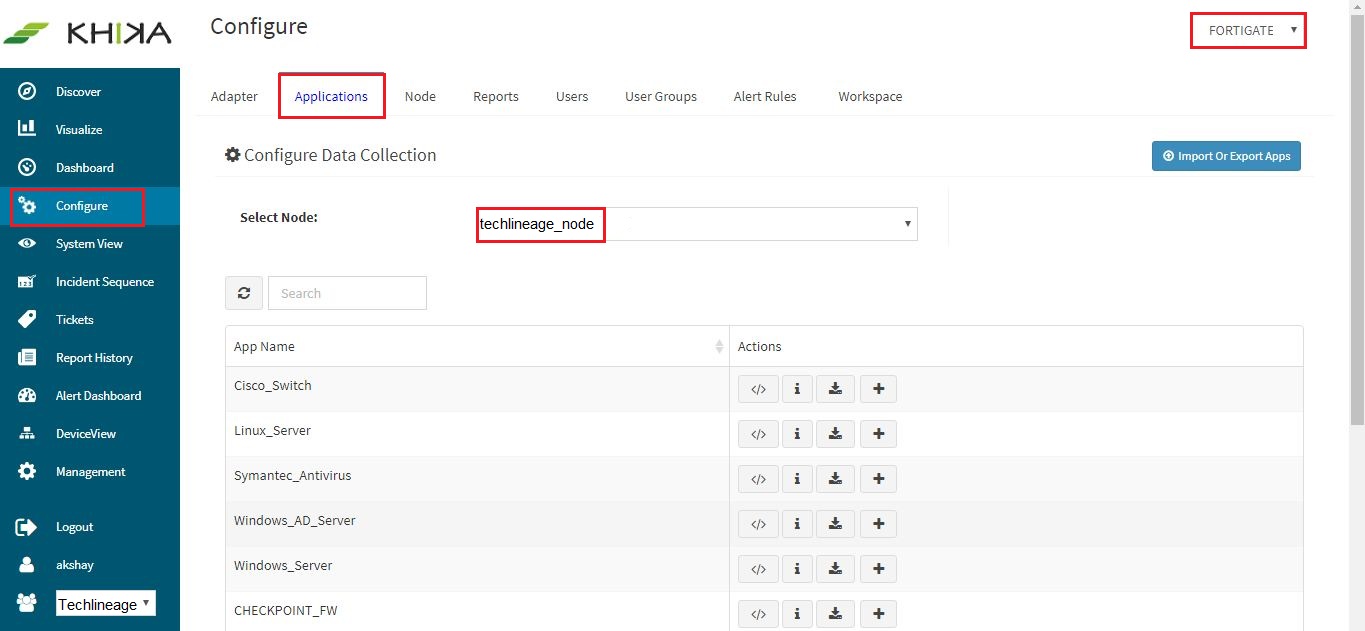
Task: Click plus icon for Windows_AD_Server
Action: [878, 524]
